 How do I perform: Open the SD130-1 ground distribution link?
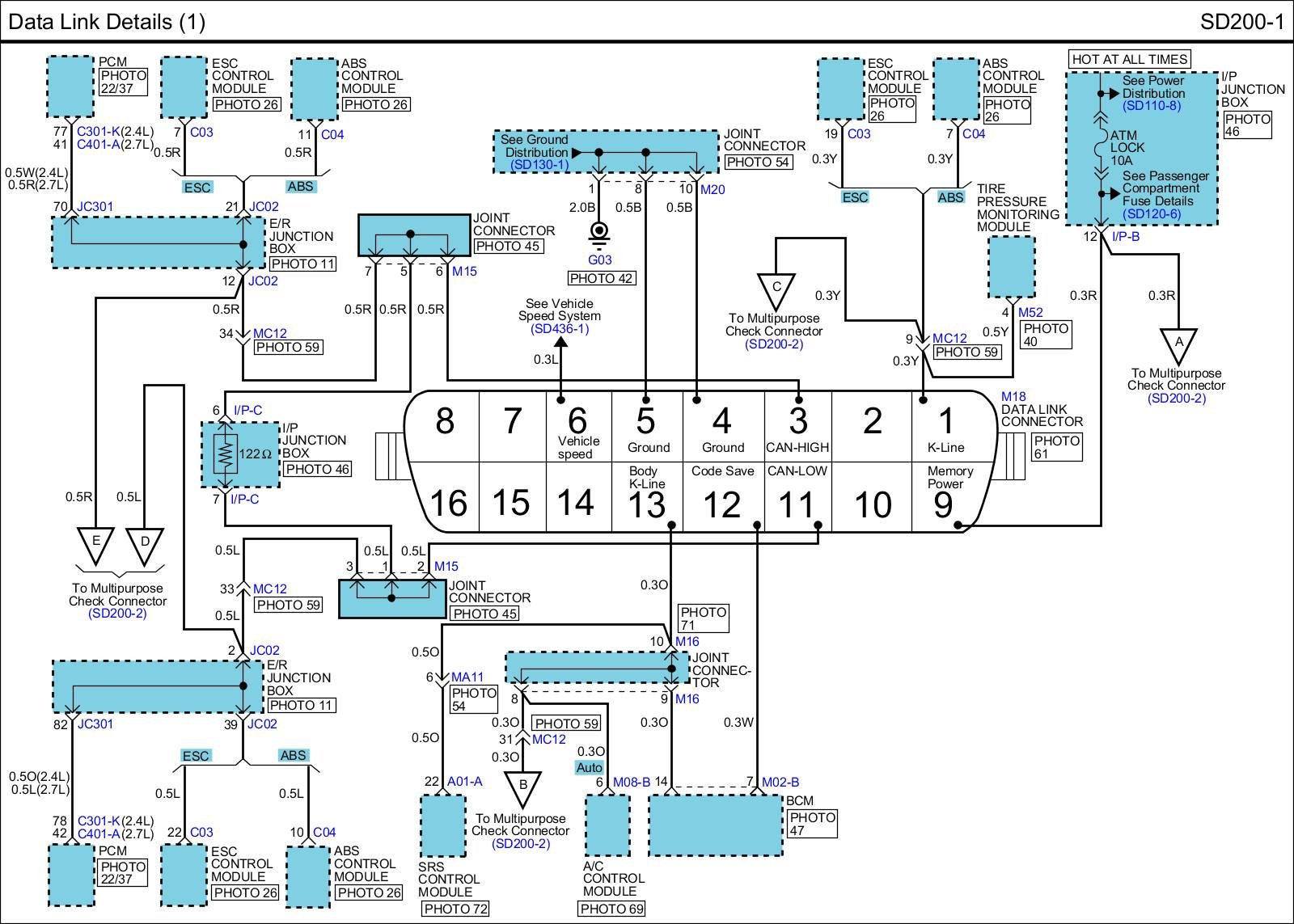point(539,165)
